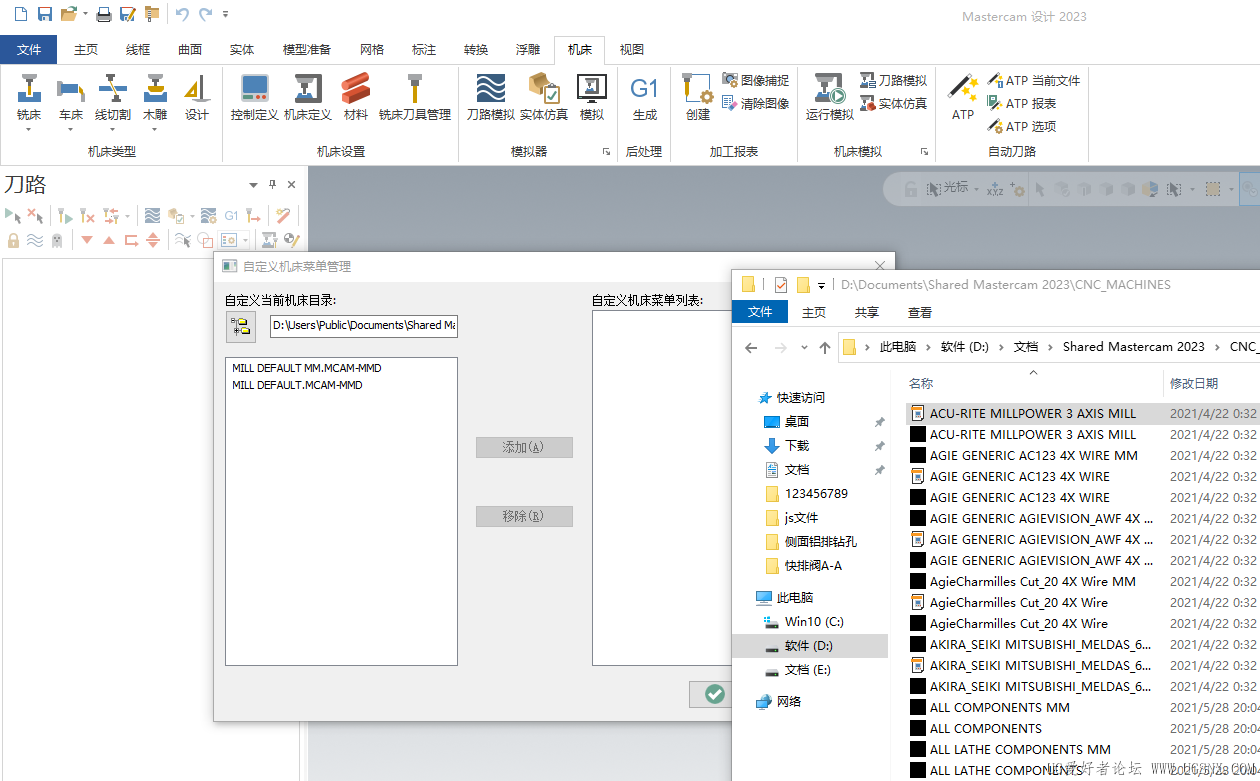Screen dimensions: 1260x781
Task: Select MILL DEFAULT MM.MCAM-MMD in the list
Action: pyautogui.click(x=307, y=368)
